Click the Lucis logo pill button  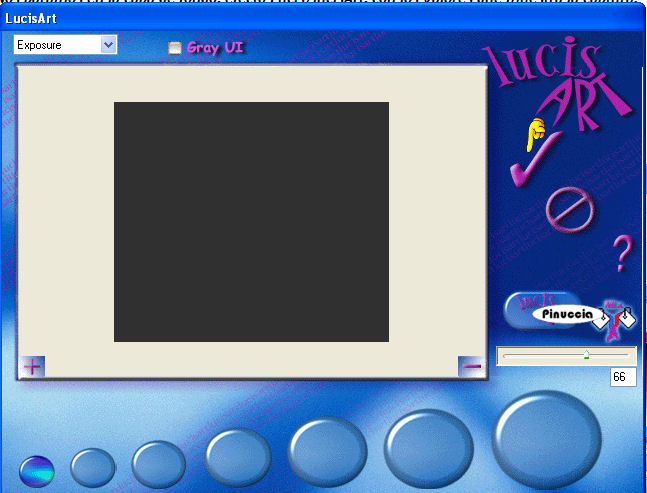point(544,311)
